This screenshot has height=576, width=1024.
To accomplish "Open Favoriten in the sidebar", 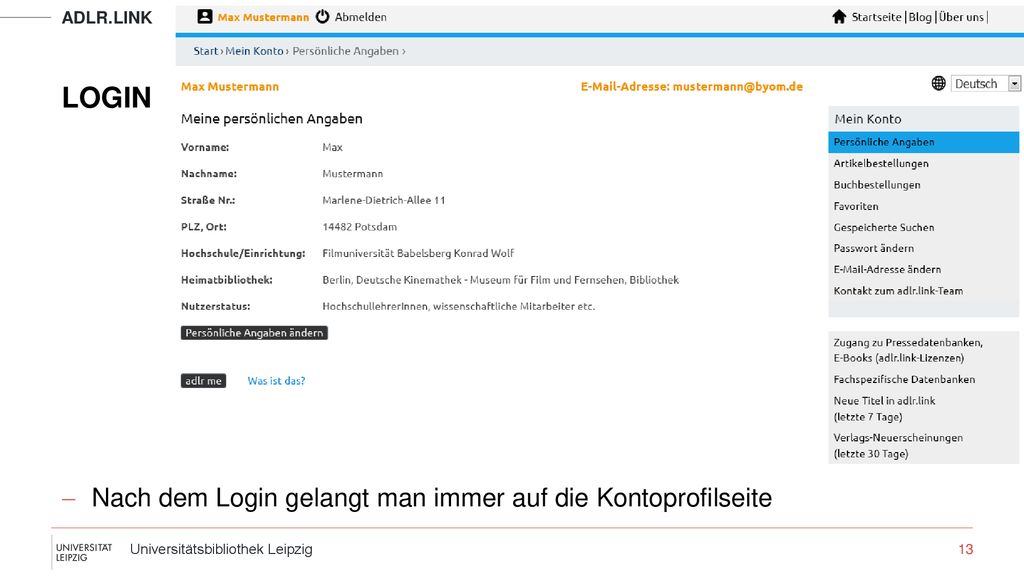I will click(856, 206).
